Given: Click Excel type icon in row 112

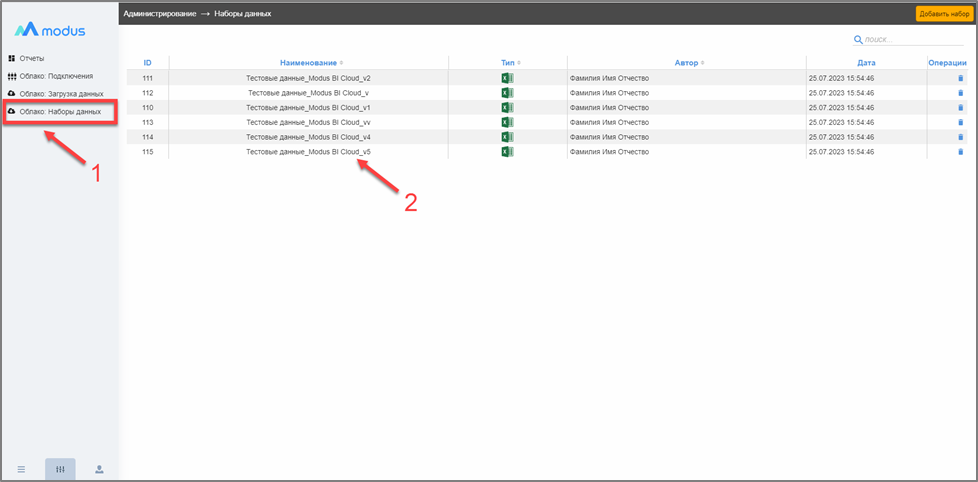Looking at the screenshot, I should click(506, 93).
